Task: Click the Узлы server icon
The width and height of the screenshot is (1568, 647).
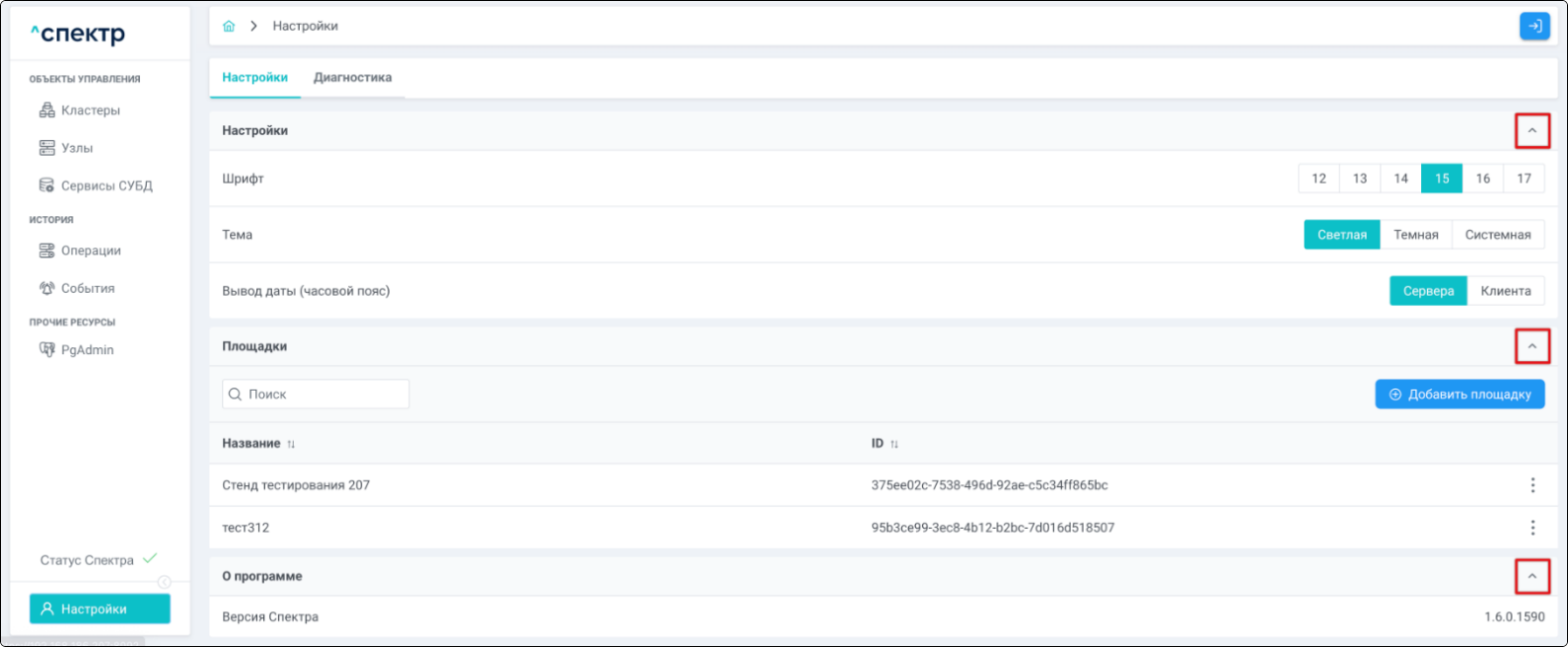Action: click(x=47, y=148)
